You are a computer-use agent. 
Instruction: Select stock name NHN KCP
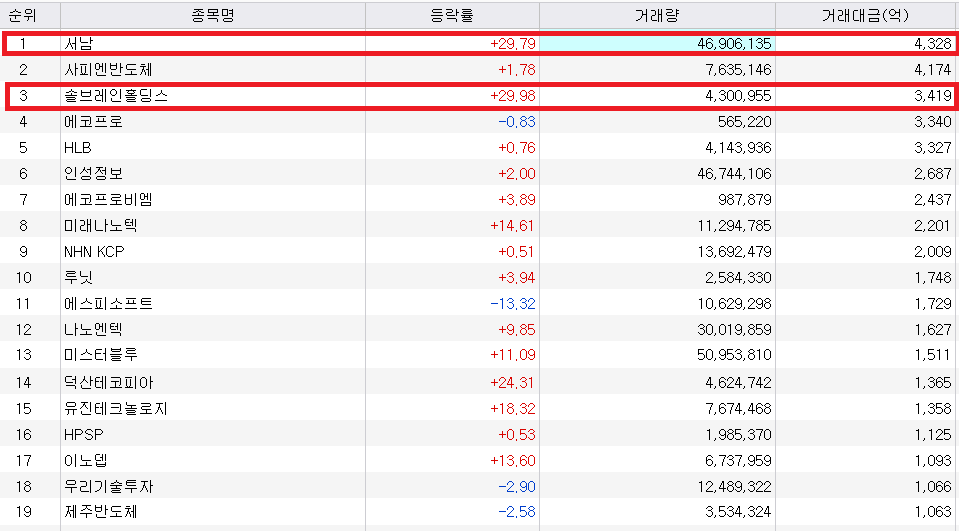[x=94, y=251]
